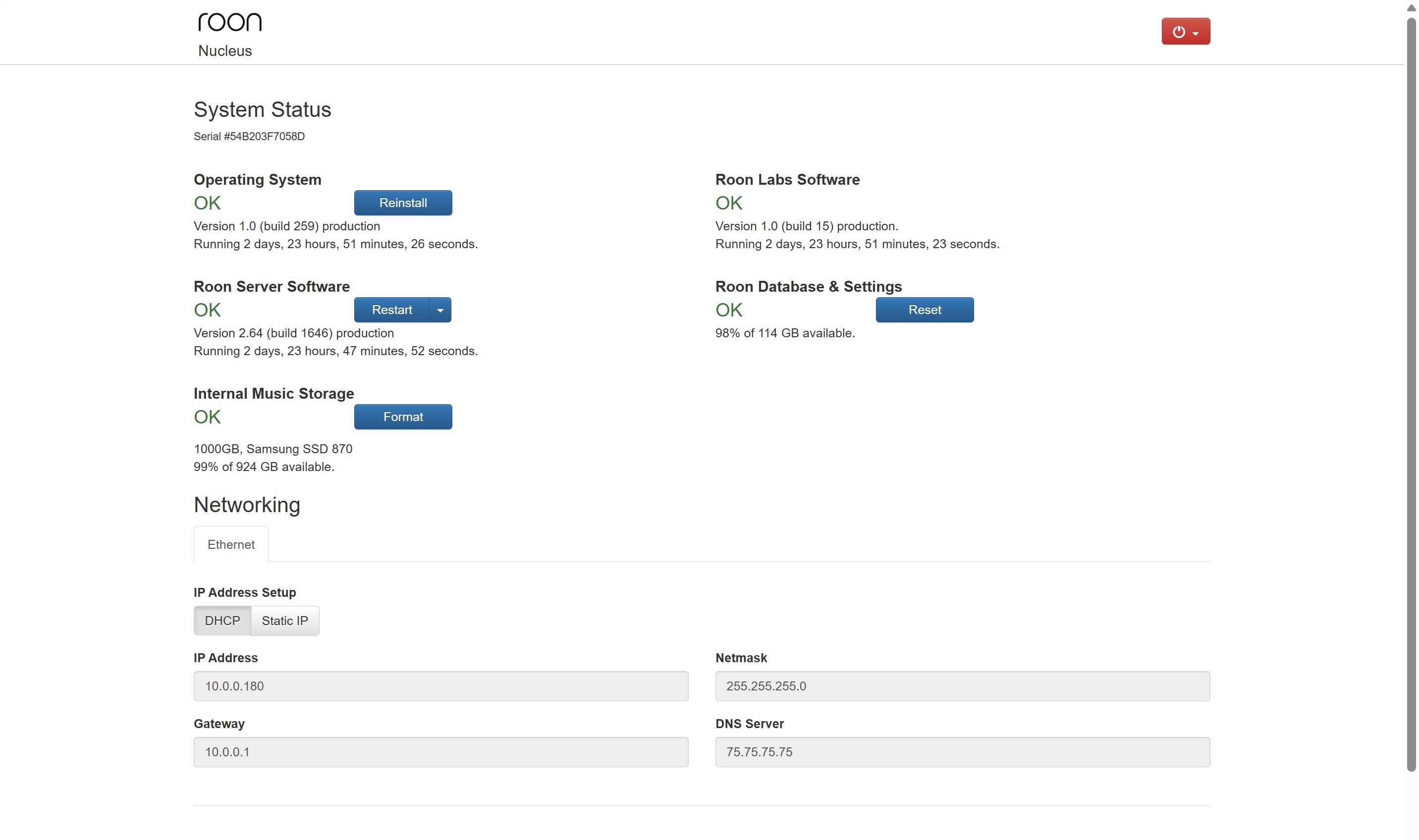Screen dimensions: 1419x840
Task: Click the System Status heading
Action: (x=262, y=110)
